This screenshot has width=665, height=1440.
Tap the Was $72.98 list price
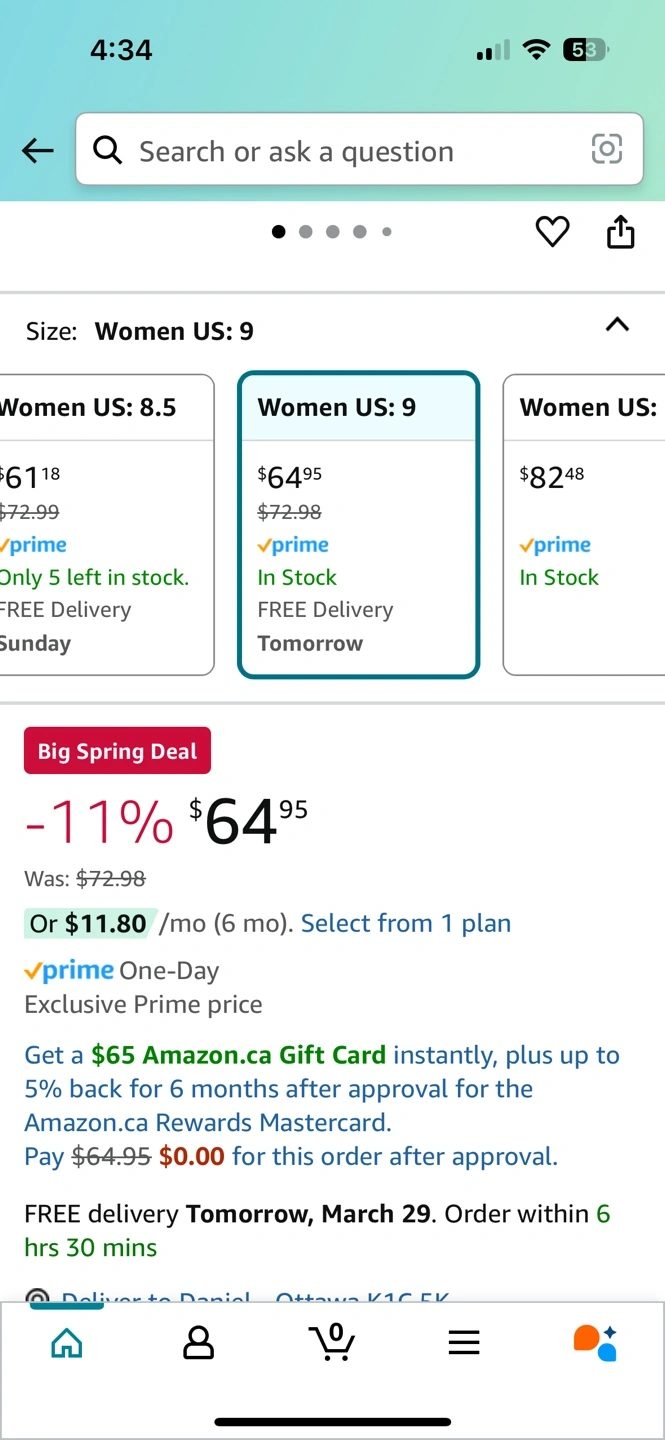coord(86,879)
